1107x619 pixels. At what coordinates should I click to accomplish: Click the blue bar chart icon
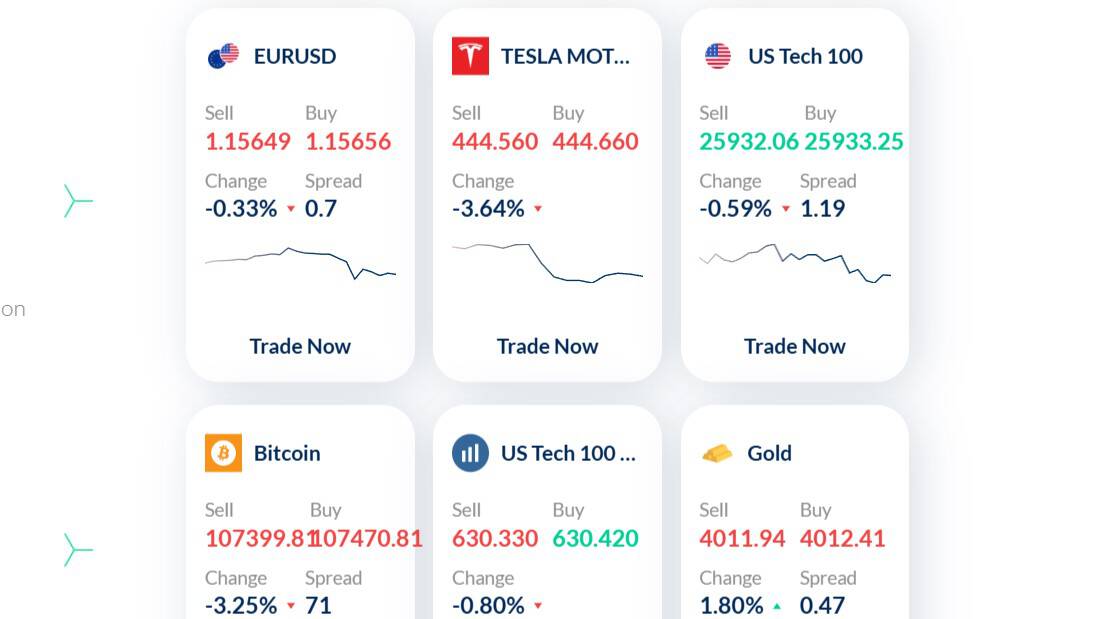pos(470,453)
